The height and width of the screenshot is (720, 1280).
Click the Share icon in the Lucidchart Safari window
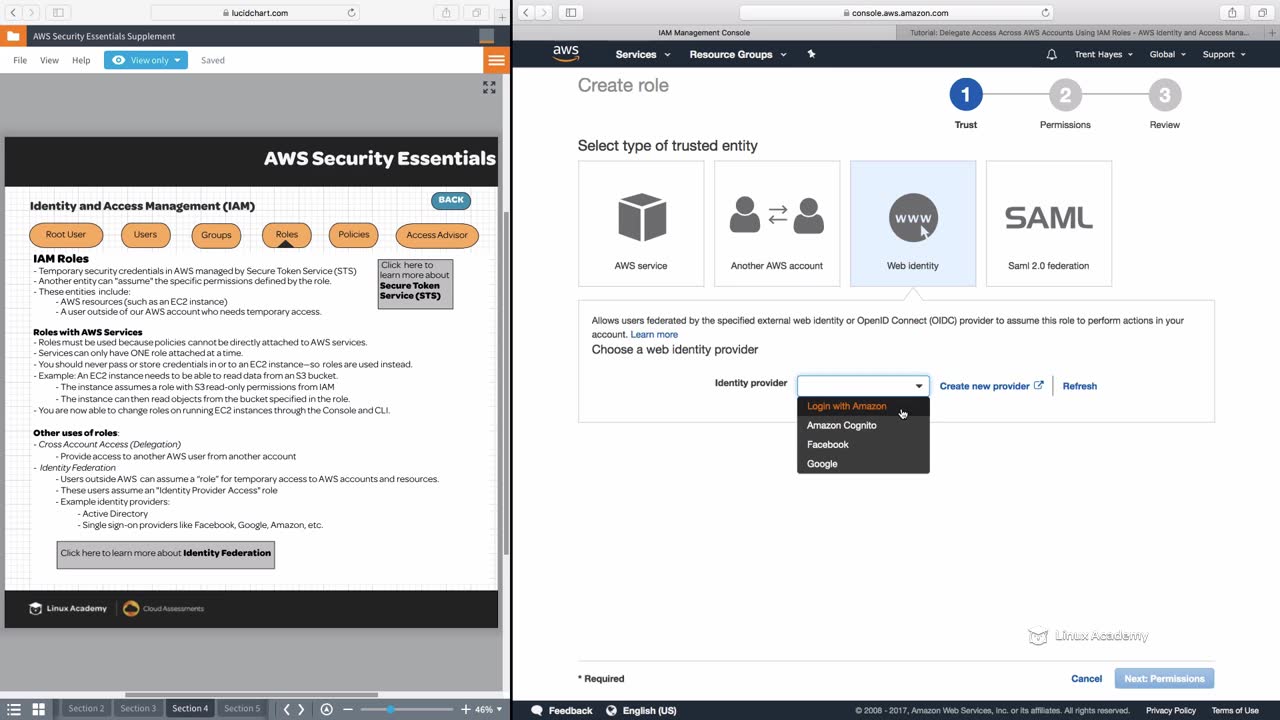[446, 13]
